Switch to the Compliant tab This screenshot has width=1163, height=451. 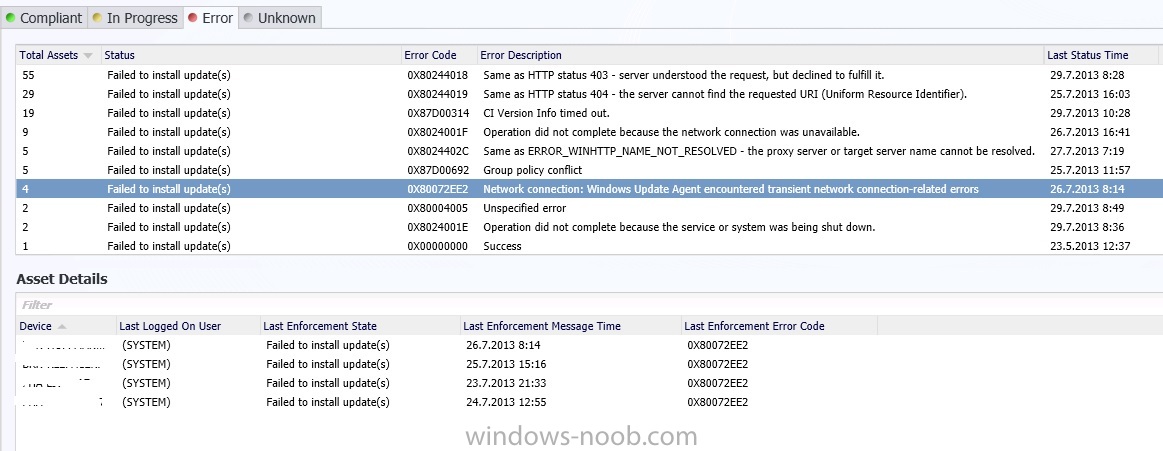click(44, 18)
